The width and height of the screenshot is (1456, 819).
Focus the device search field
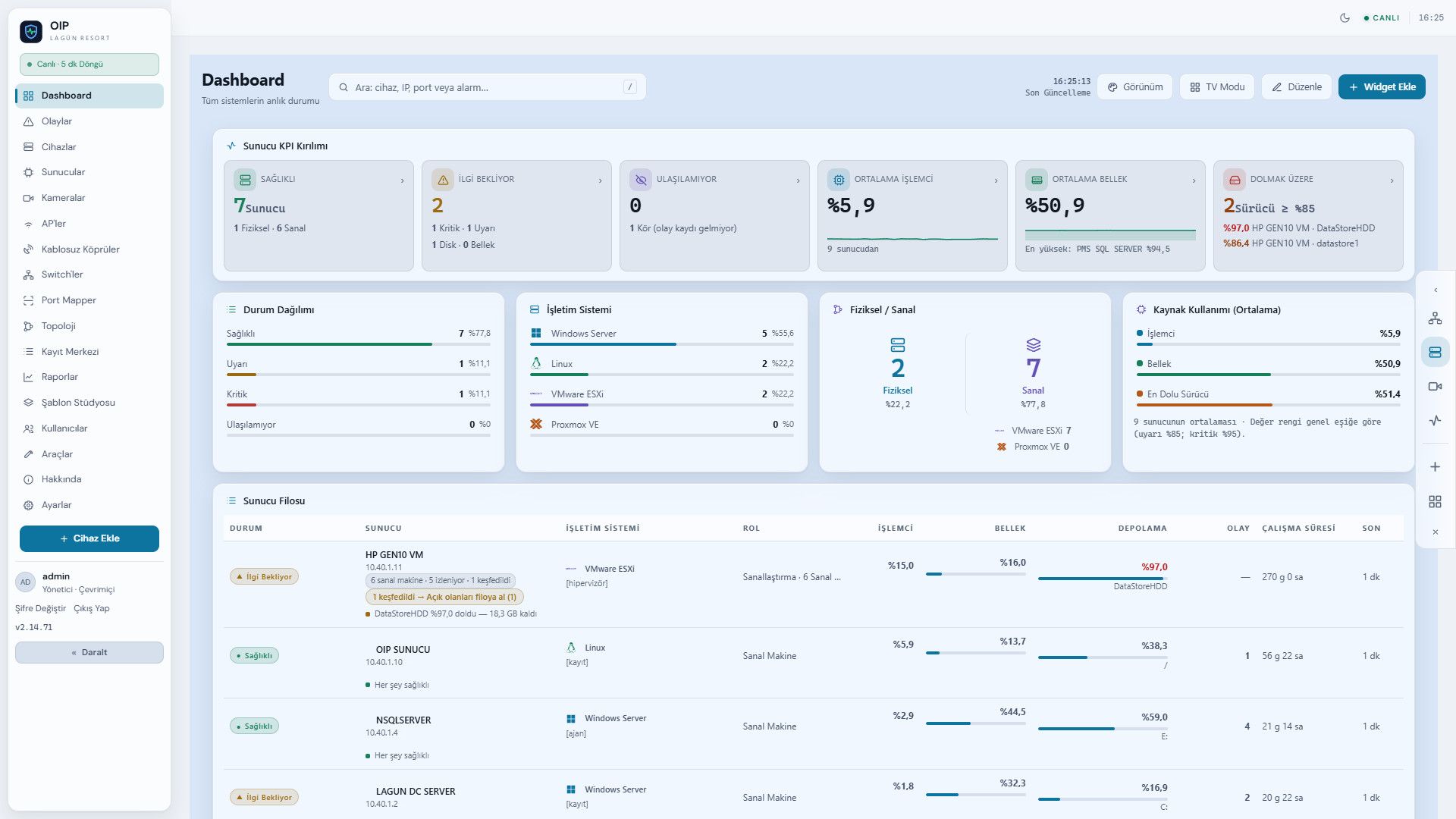point(487,87)
